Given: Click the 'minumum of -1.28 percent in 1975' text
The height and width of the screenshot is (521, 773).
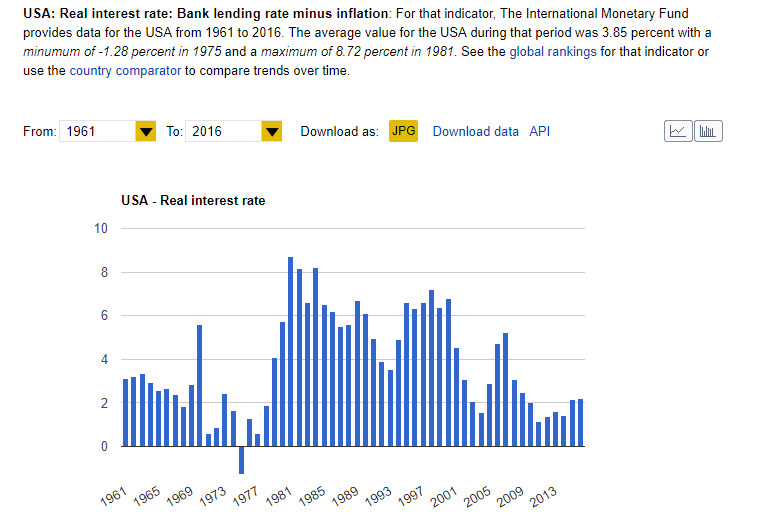Looking at the screenshot, I should [x=122, y=52].
